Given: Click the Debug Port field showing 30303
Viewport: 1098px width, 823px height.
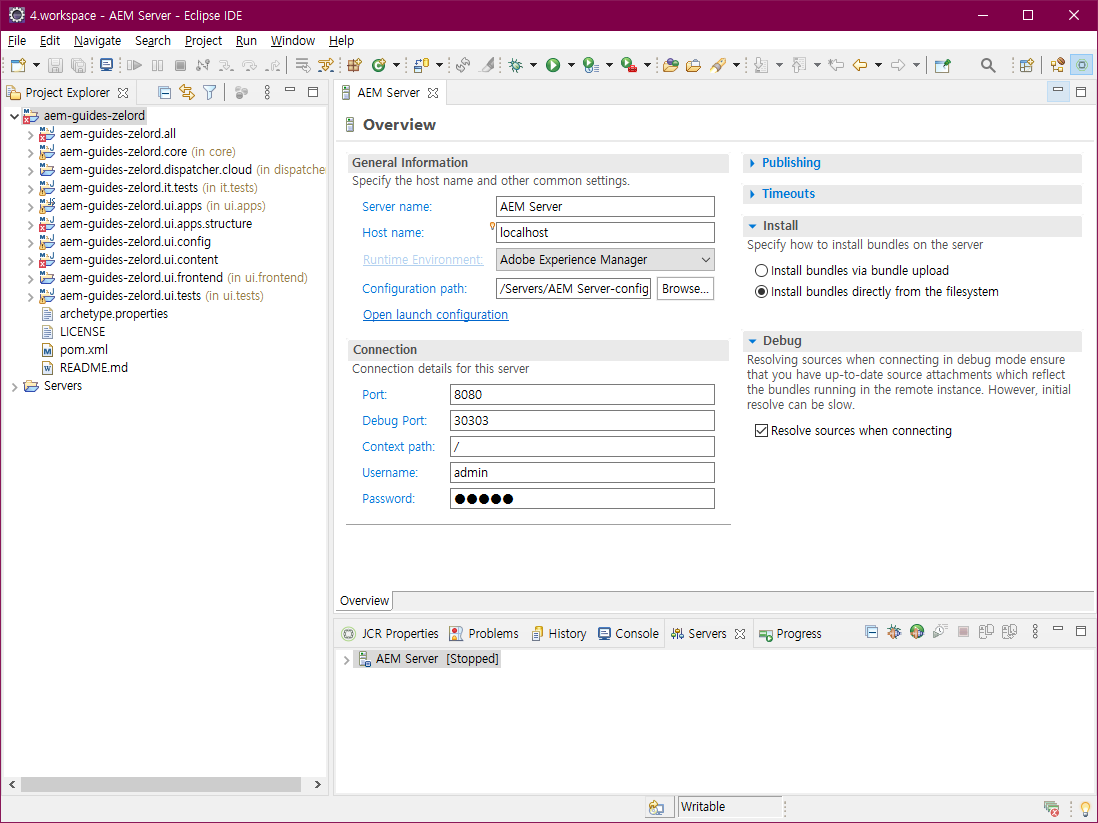Looking at the screenshot, I should click(x=582, y=420).
